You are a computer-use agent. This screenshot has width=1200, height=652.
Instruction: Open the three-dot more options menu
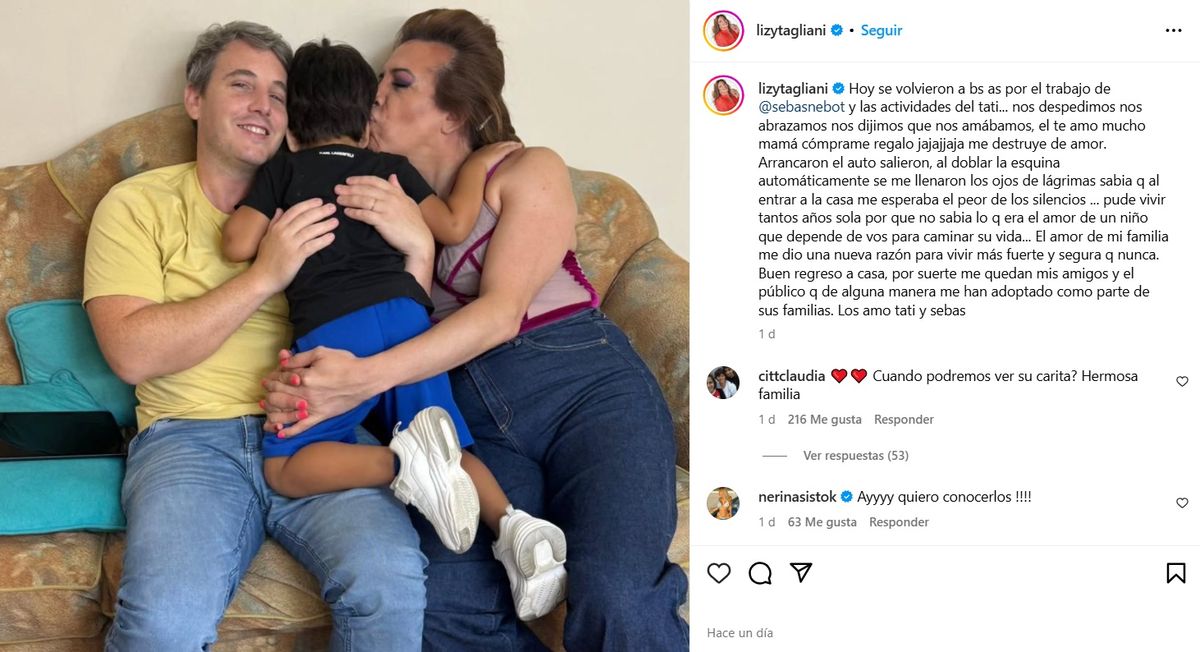tap(1174, 30)
